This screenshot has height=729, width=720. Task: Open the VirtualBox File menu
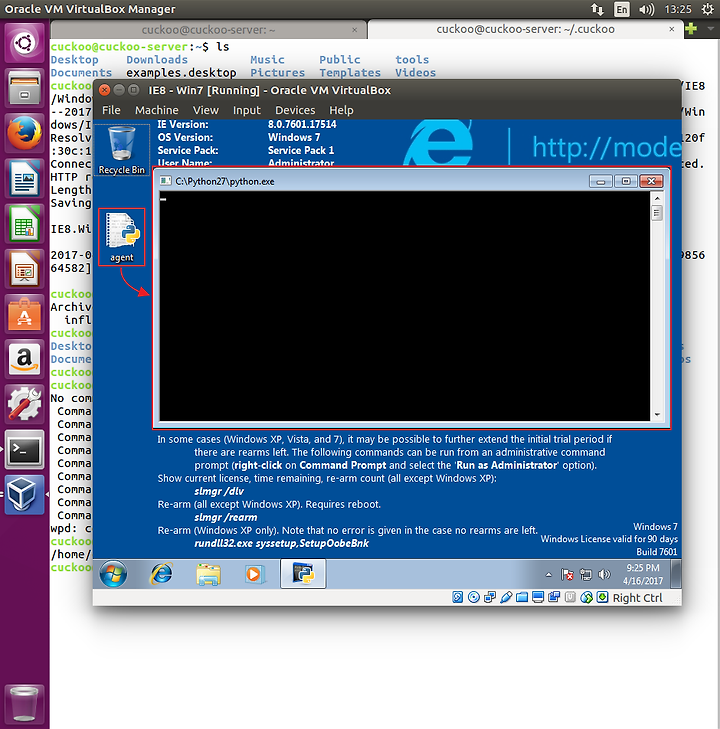click(x=111, y=110)
